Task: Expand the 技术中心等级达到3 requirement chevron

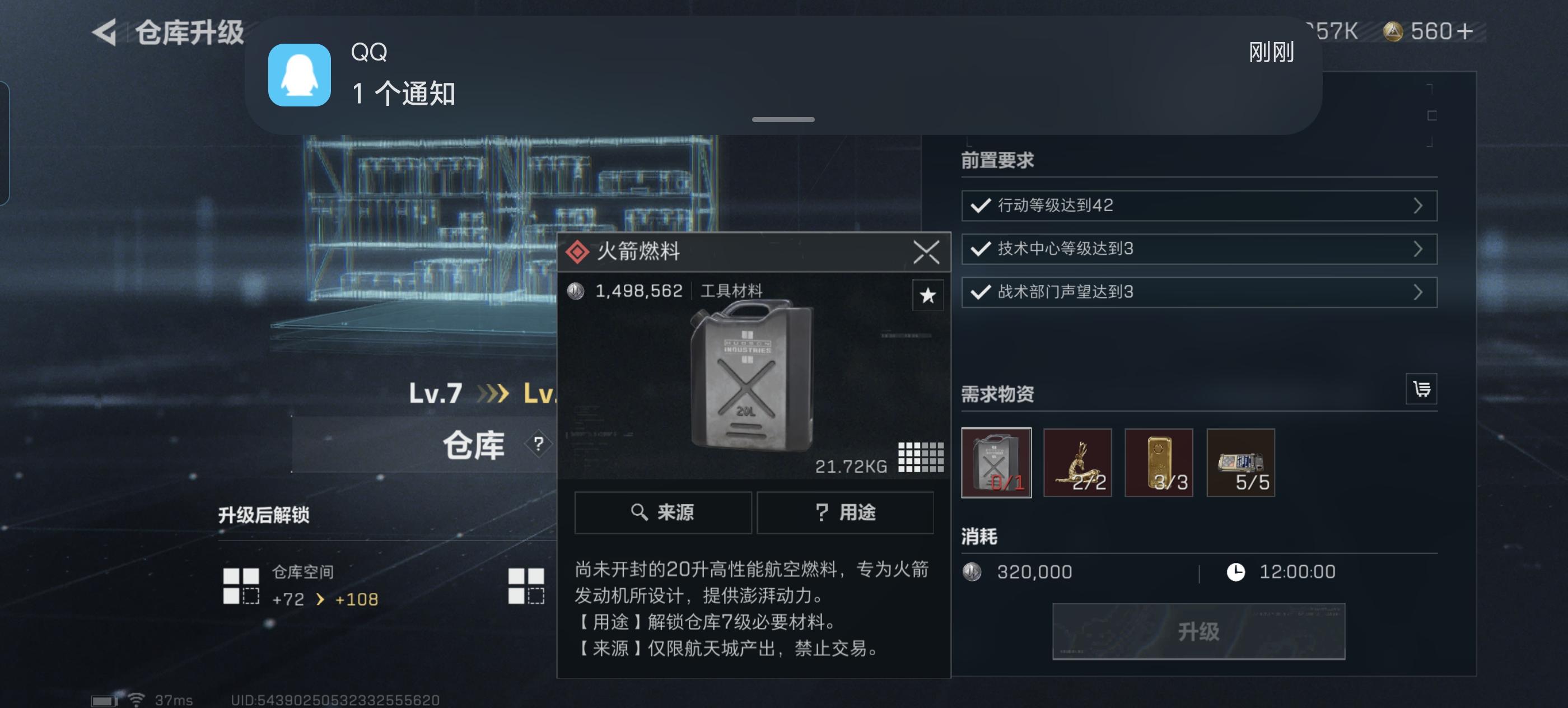Action: click(1418, 249)
